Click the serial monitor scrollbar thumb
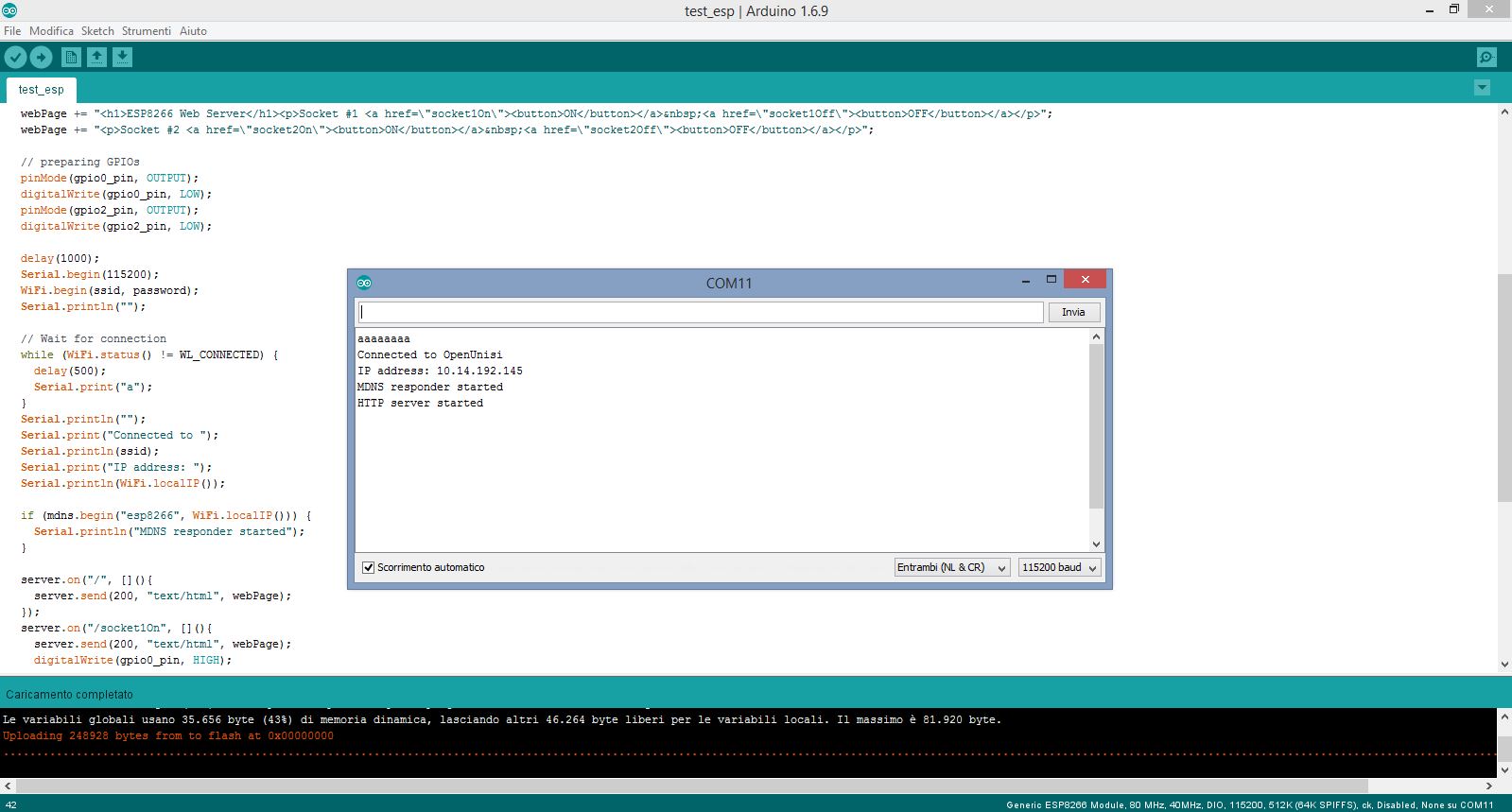Image resolution: width=1512 pixels, height=812 pixels. coord(1096,426)
